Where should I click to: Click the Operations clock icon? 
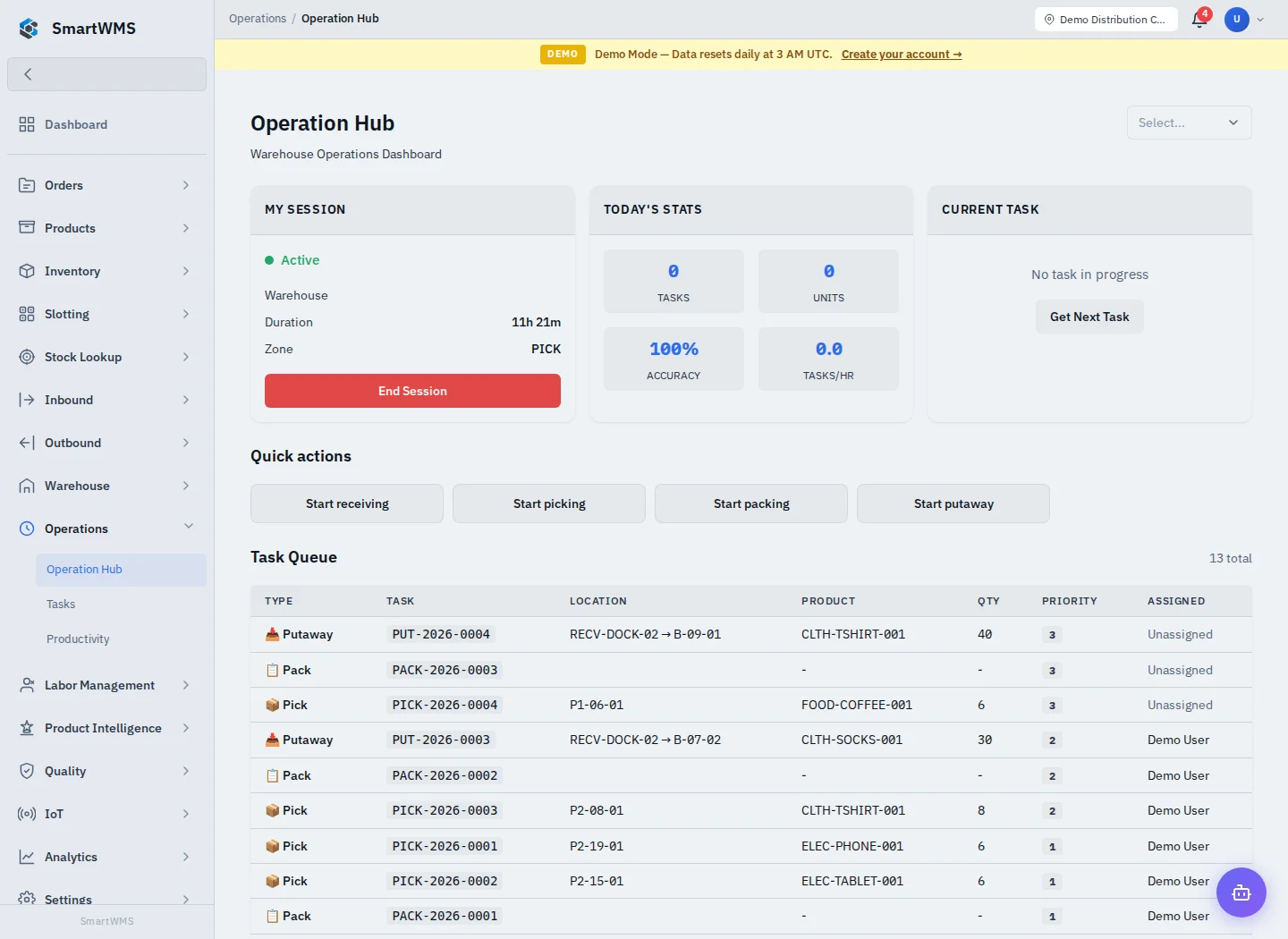click(x=27, y=529)
